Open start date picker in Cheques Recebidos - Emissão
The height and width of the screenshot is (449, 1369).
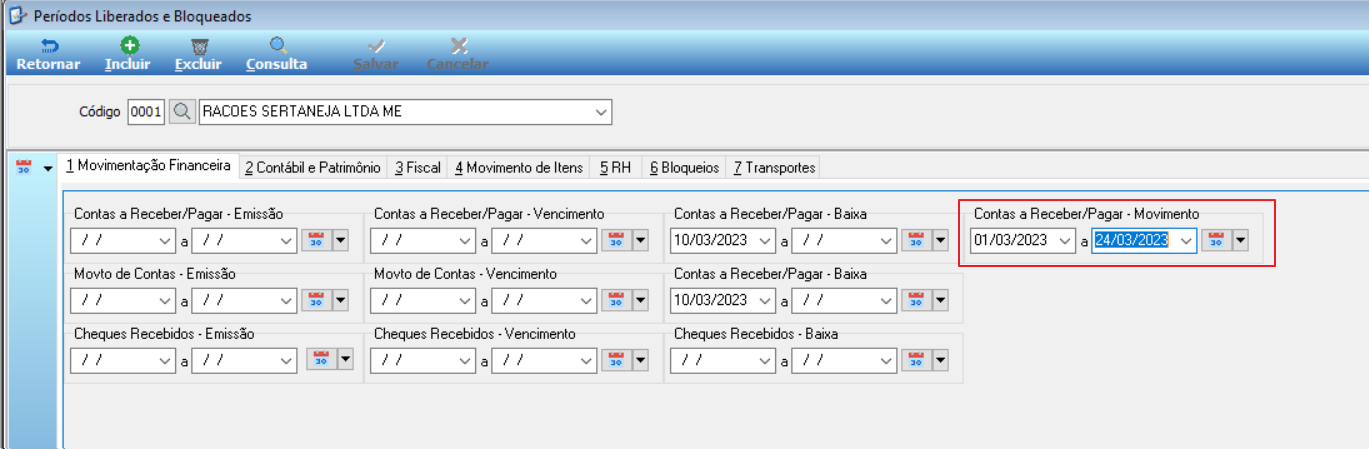pos(165,360)
